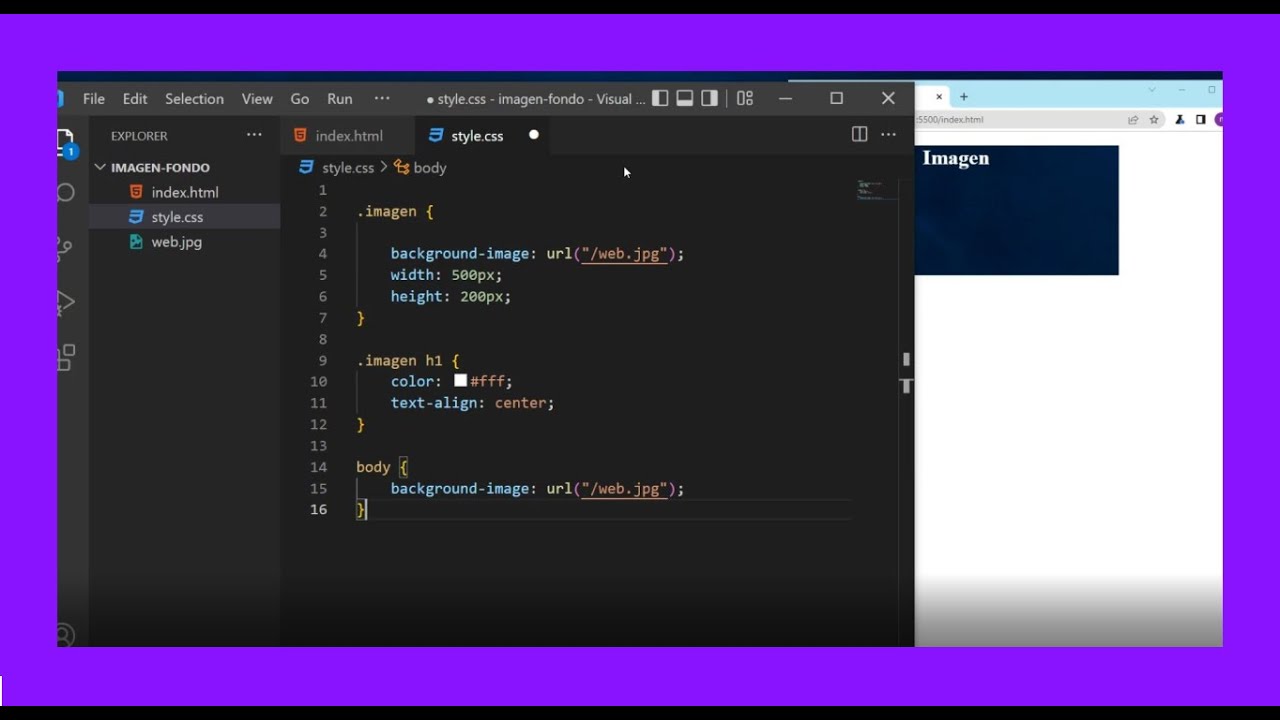This screenshot has width=1280, height=720.
Task: Share this page from browser address bar
Action: pos(1133,119)
